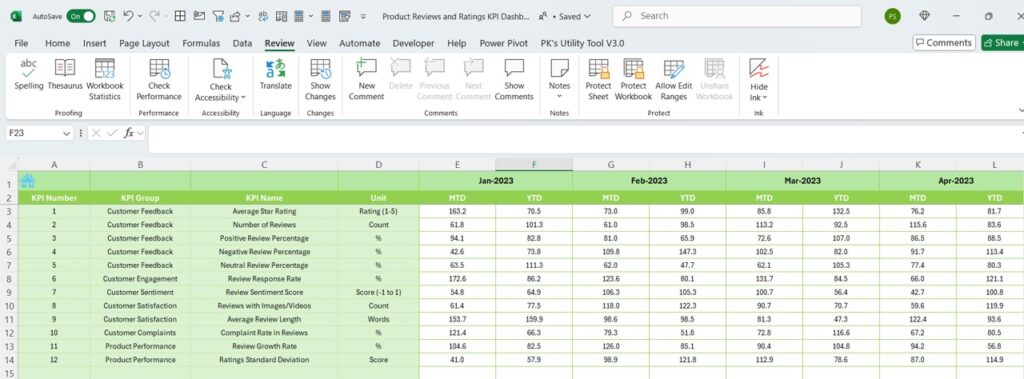Click the formula bar input area
This screenshot has width=1024, height=379.
click(x=586, y=139)
